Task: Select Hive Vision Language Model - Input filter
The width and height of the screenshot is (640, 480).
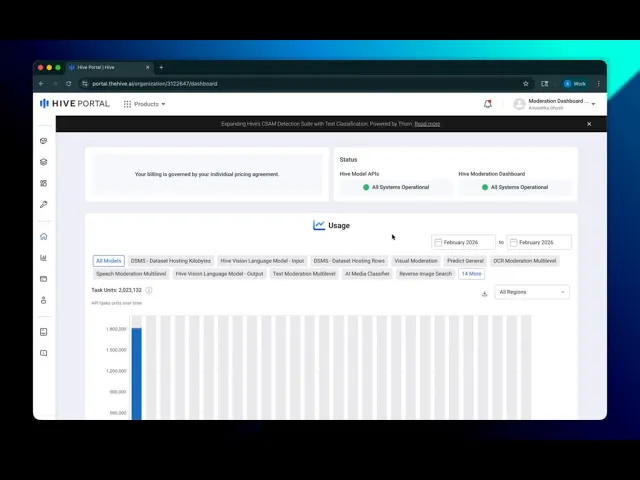Action: point(262,261)
